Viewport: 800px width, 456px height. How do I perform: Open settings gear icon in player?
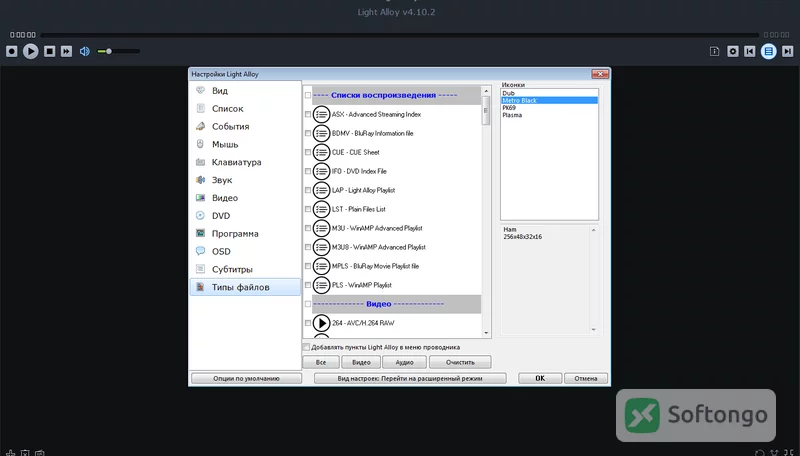point(733,51)
